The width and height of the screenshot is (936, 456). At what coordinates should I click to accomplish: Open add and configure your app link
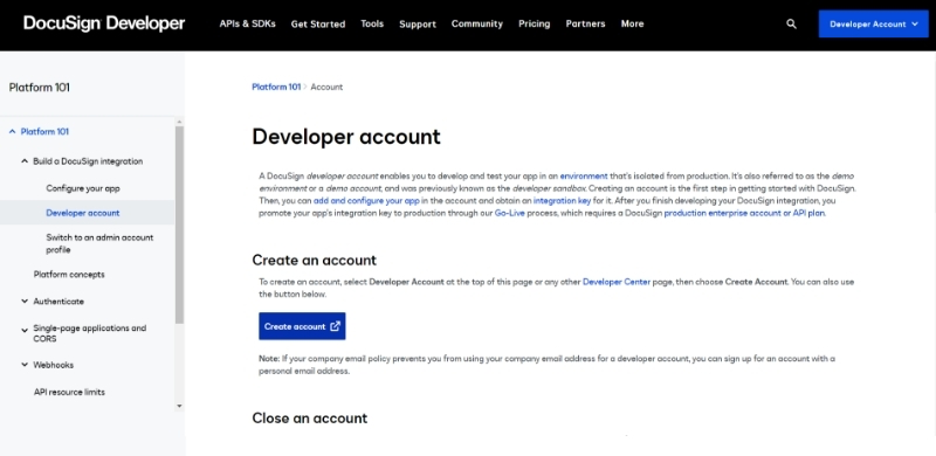pos(367,201)
